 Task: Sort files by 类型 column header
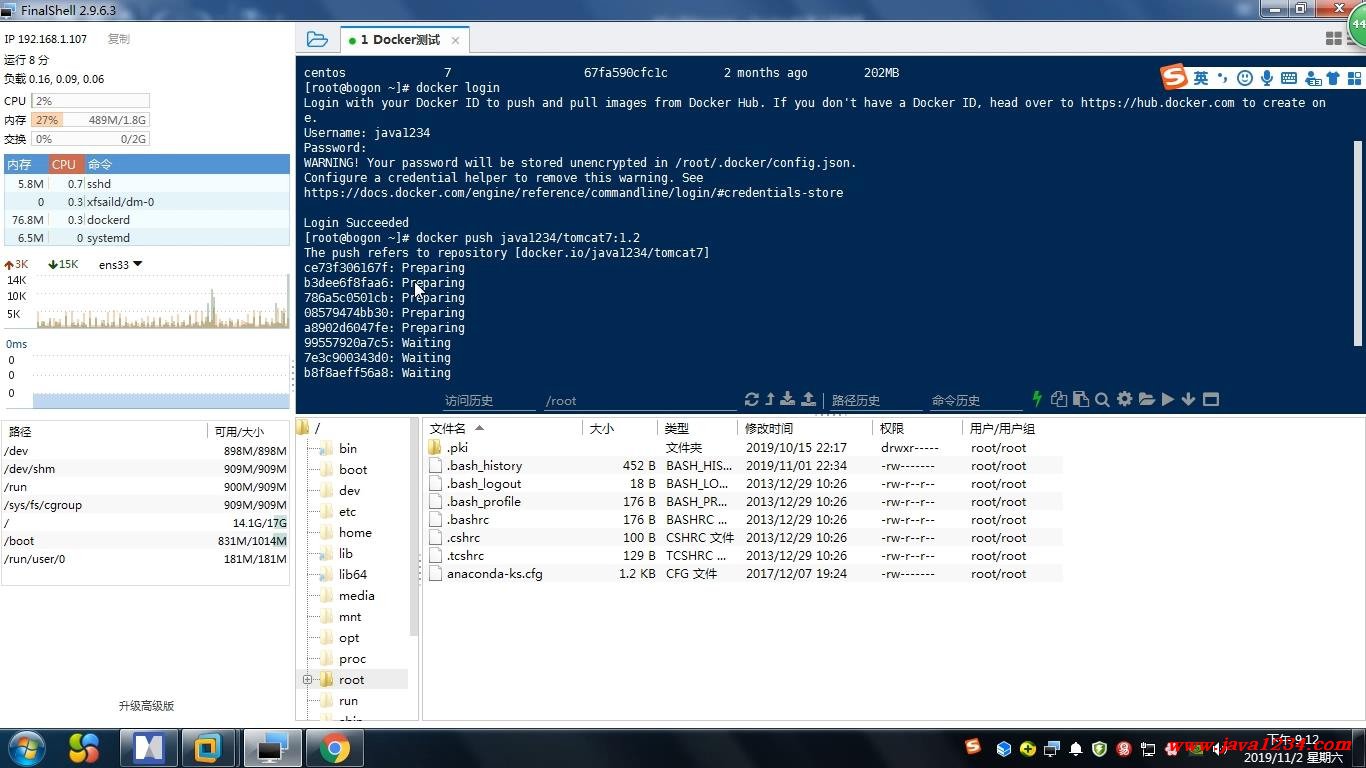point(698,428)
